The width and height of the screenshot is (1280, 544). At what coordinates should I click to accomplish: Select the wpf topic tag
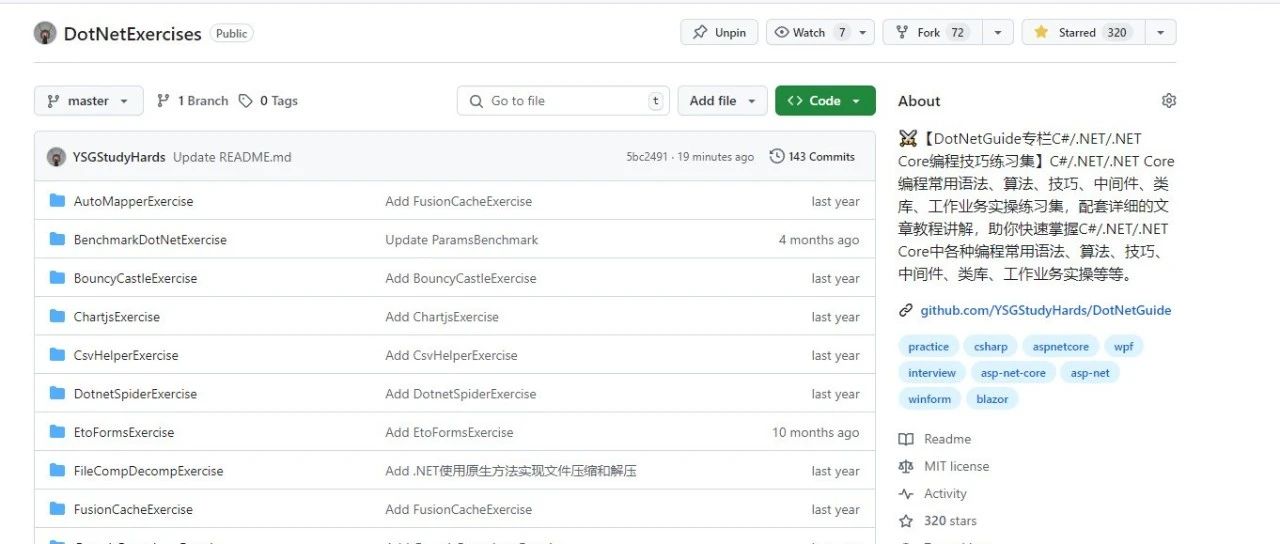pos(1124,347)
